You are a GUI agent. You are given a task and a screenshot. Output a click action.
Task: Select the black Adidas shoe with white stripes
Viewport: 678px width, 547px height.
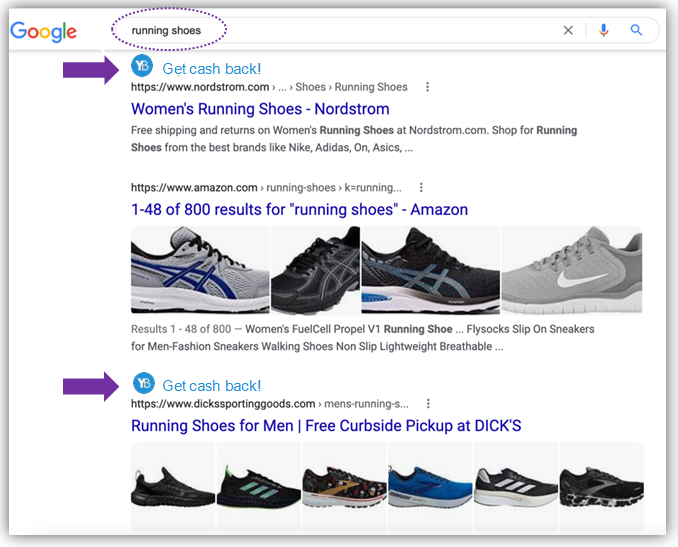tap(516, 486)
